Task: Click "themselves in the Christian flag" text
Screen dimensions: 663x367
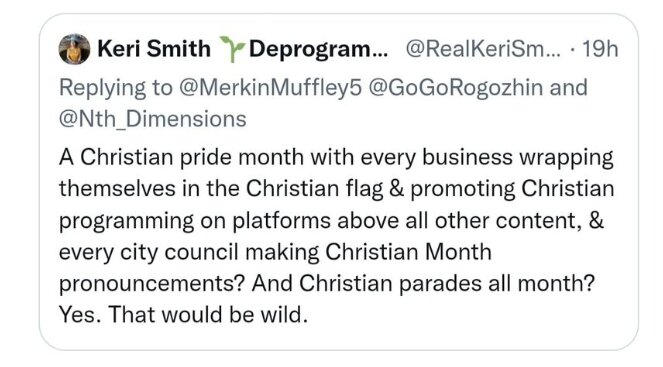Action: pyautogui.click(x=221, y=189)
